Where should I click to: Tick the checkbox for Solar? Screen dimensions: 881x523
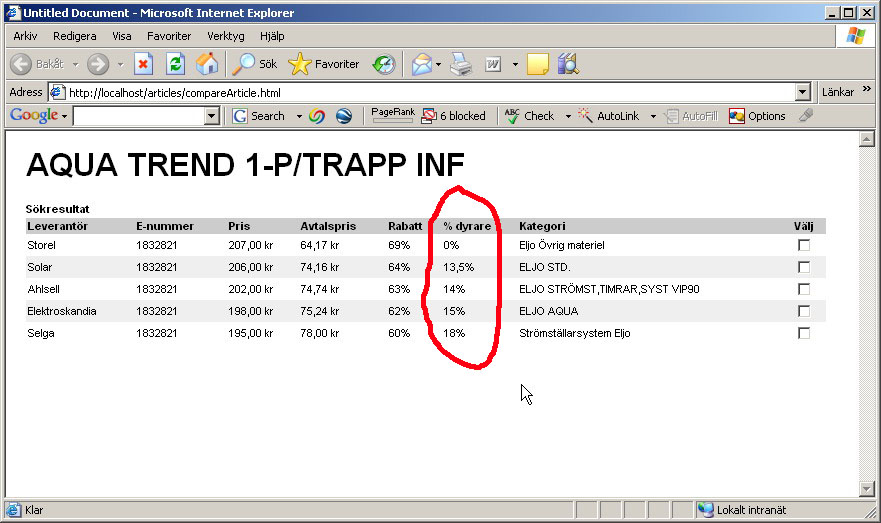click(804, 267)
